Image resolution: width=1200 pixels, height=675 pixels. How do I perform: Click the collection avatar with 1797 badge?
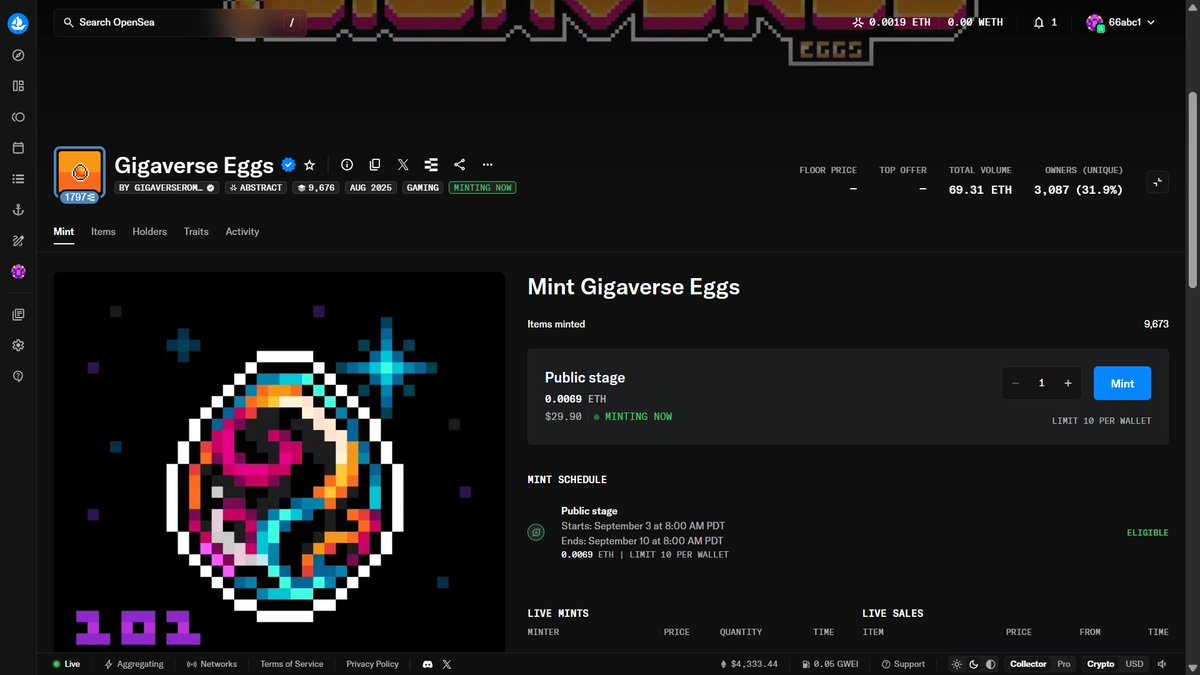(79, 174)
